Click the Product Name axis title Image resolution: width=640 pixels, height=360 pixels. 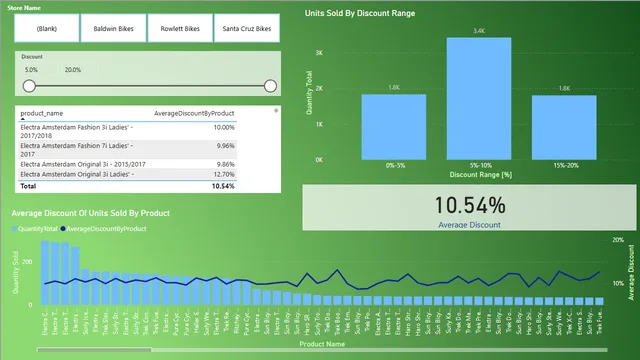(x=322, y=344)
